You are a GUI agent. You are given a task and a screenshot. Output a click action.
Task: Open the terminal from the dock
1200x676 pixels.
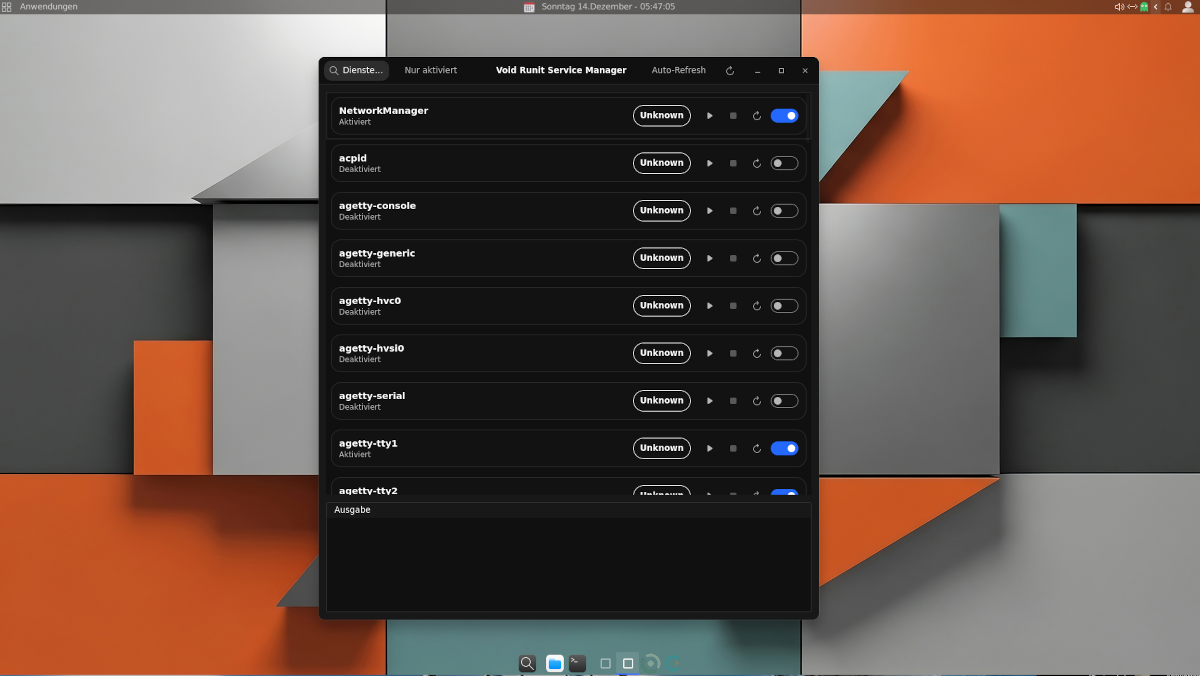point(578,663)
